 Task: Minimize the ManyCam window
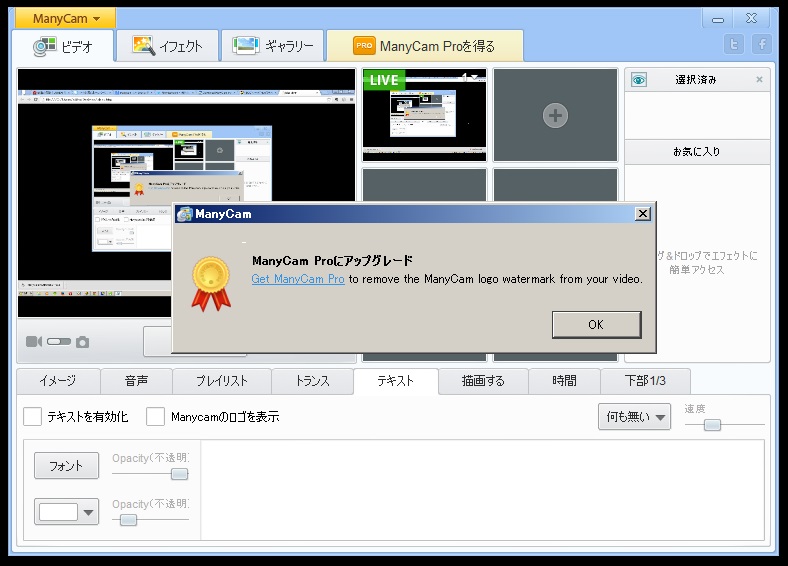(718, 19)
